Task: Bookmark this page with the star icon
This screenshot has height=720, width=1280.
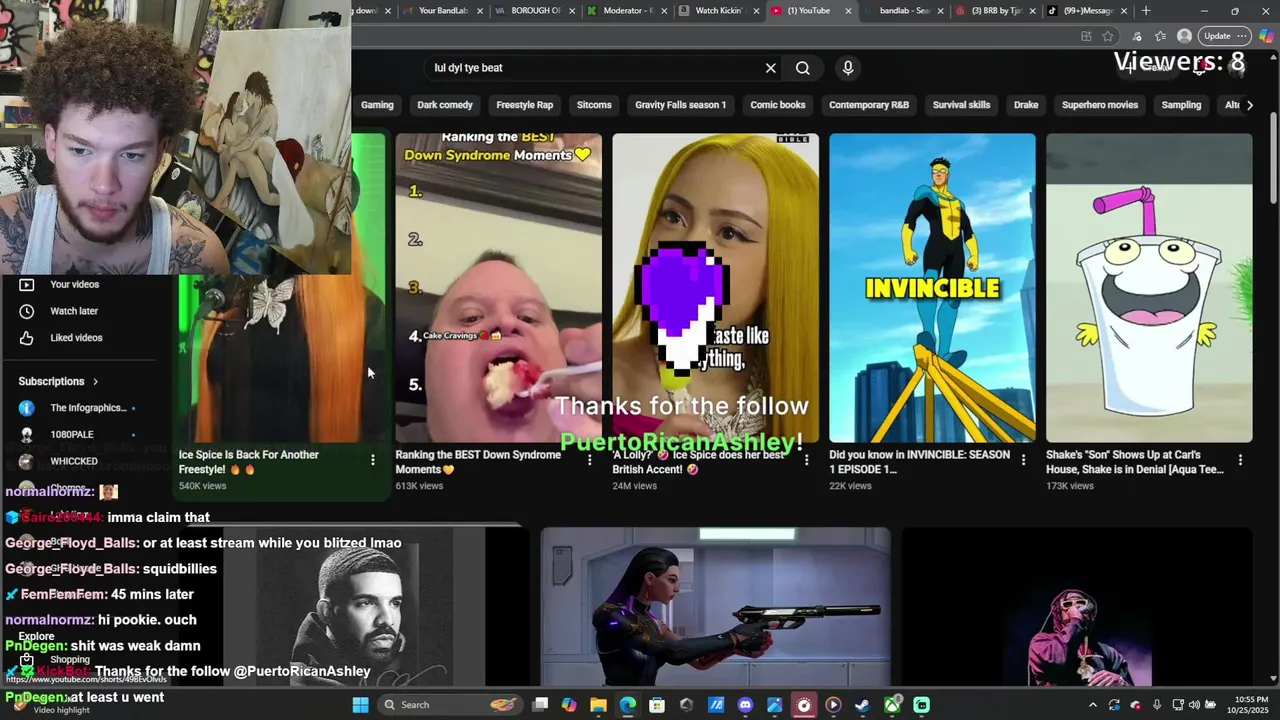Action: pyautogui.click(x=1108, y=36)
